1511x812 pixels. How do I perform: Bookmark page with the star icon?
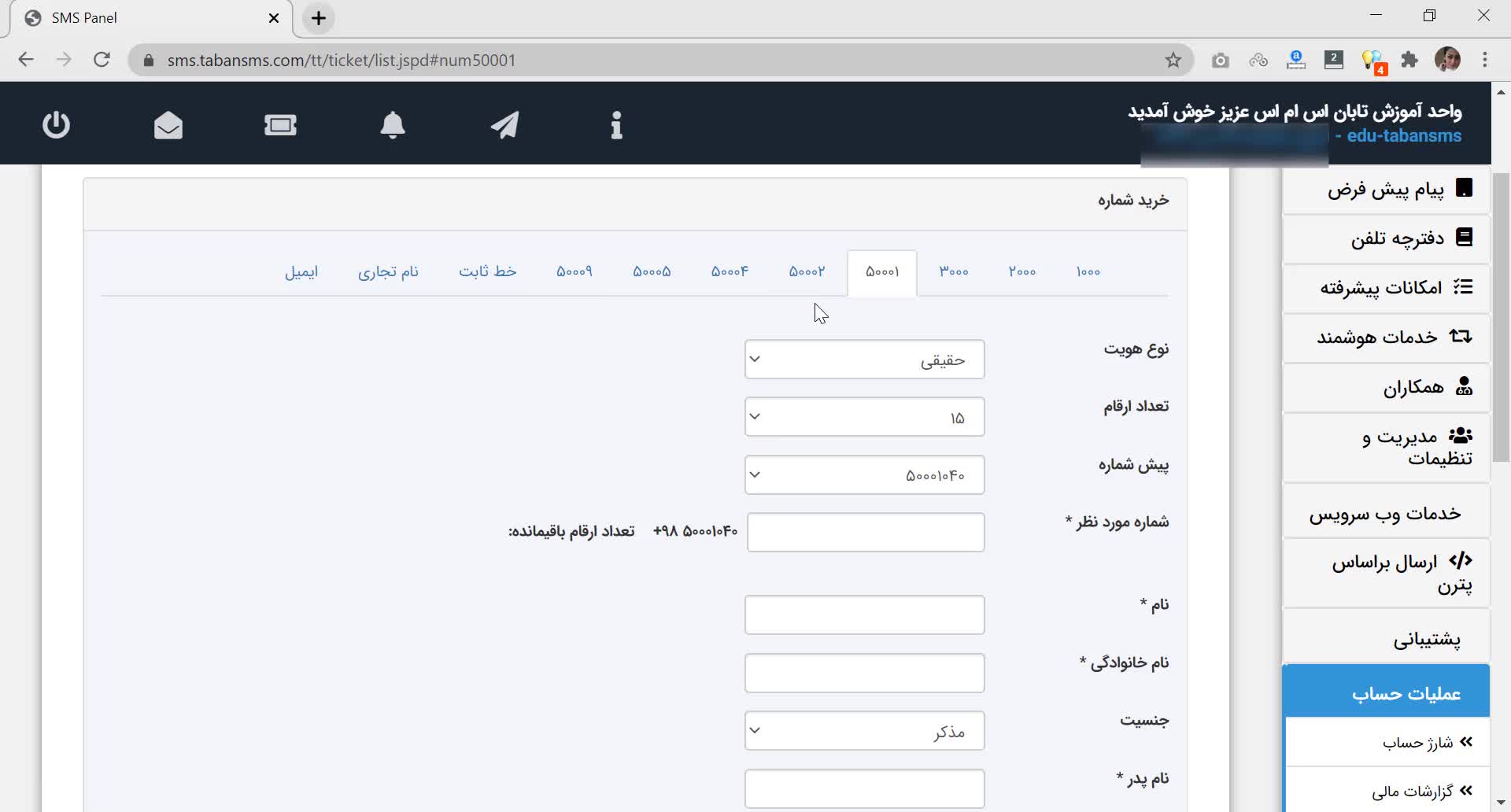1173,61
